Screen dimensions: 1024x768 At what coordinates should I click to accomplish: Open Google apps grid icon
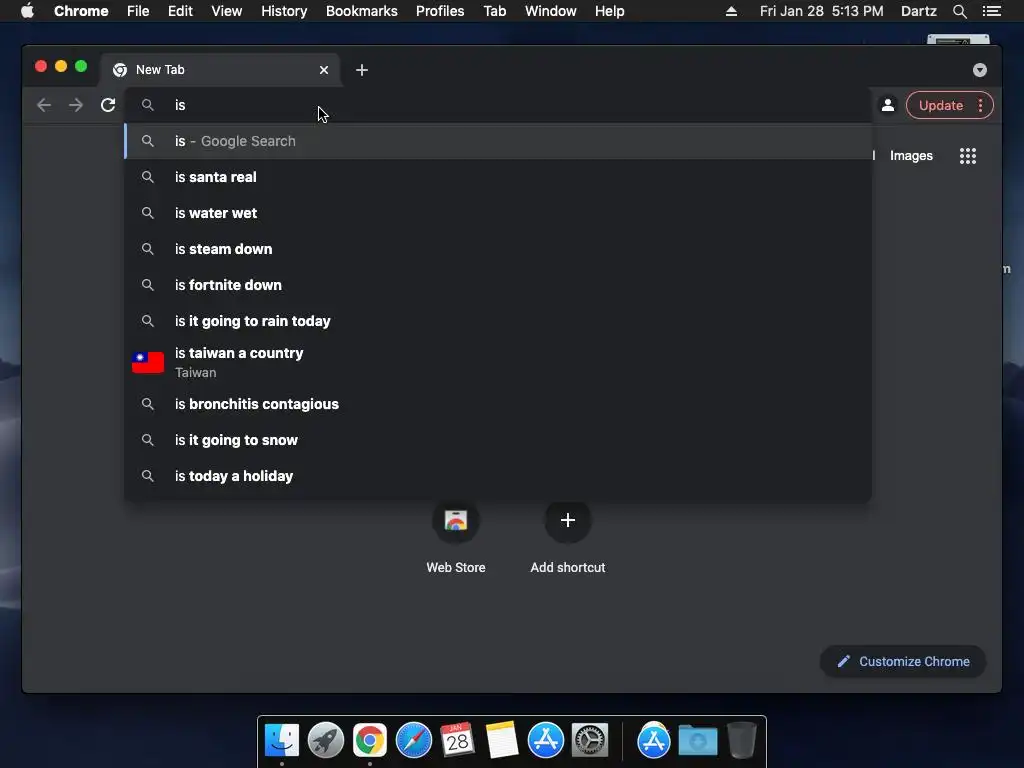(968, 155)
